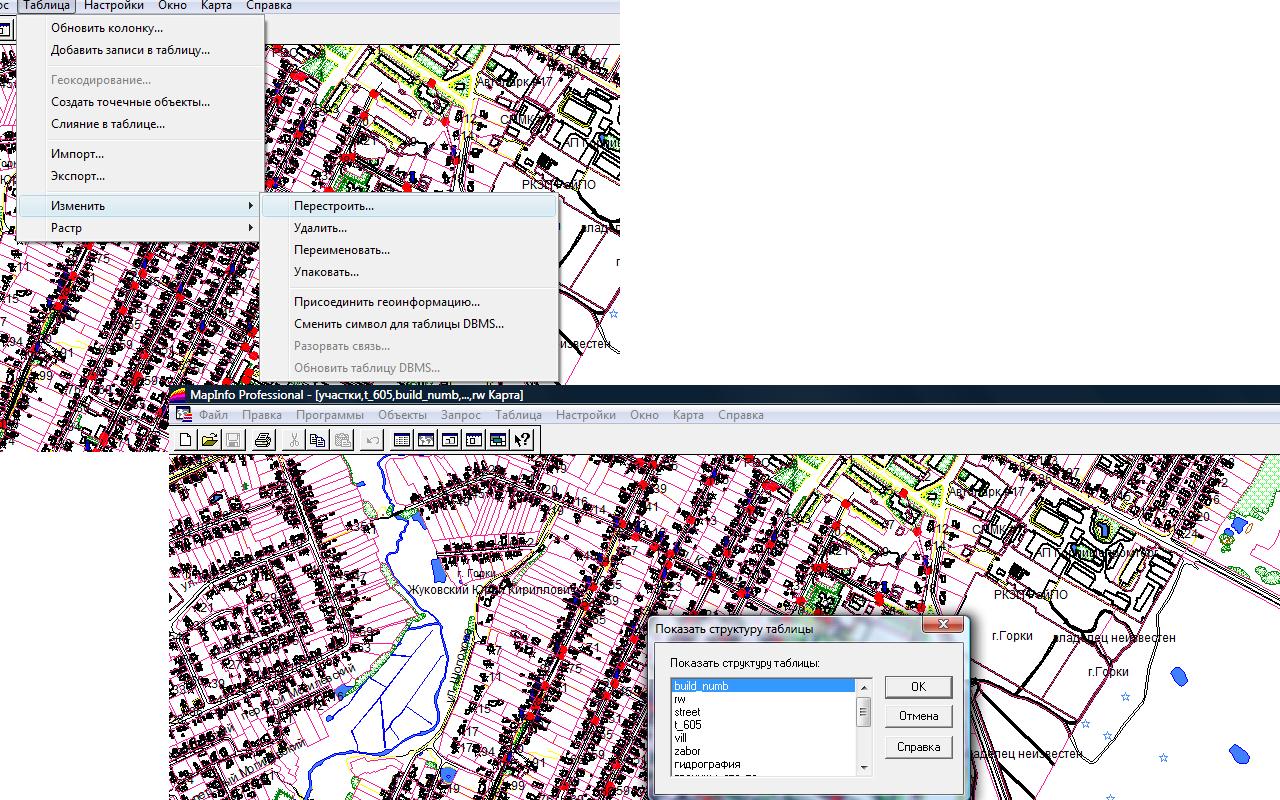Choose Перестроить in the submenu
1280x800 pixels.
(x=334, y=206)
